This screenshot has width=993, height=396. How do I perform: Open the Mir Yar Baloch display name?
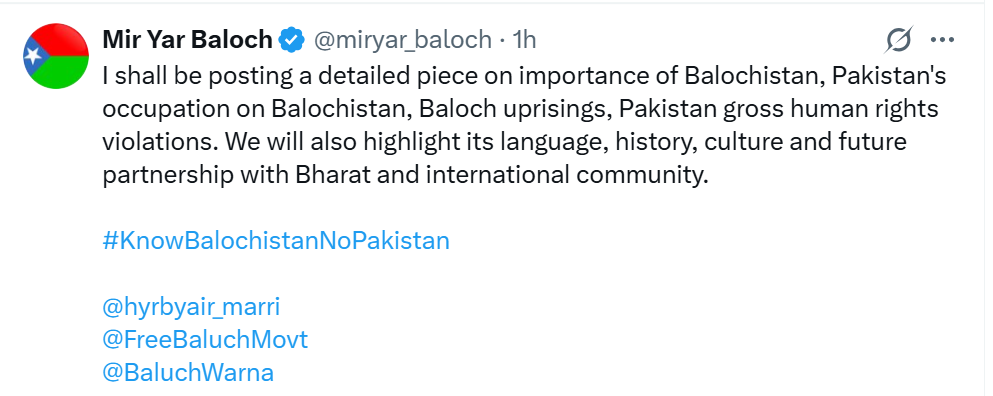(x=187, y=40)
